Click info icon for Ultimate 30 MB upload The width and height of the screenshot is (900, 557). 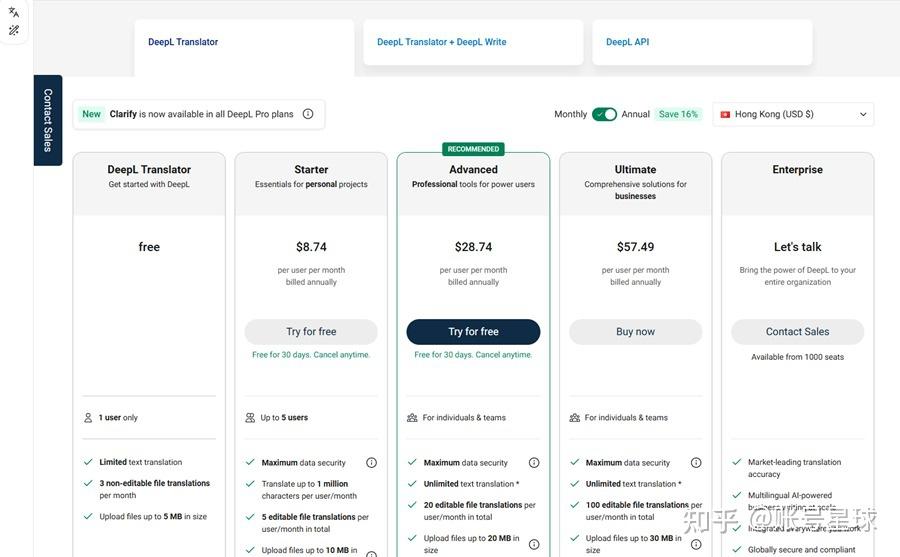(x=696, y=544)
